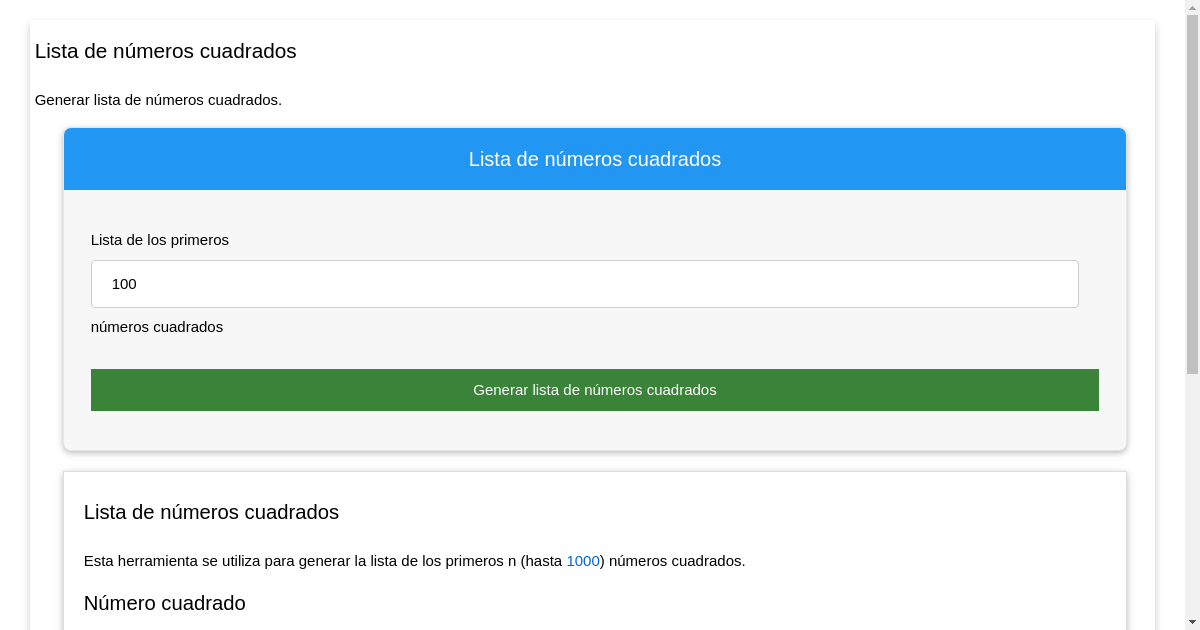Screen dimensions: 1200x630
Task: Select the value "100" in the input box
Action: click(124, 284)
